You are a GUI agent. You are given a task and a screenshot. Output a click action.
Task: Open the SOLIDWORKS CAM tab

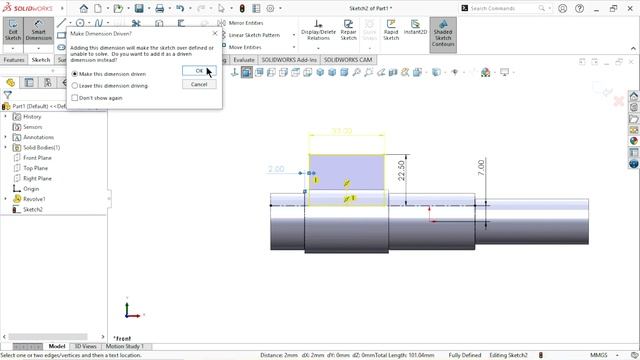click(x=348, y=60)
